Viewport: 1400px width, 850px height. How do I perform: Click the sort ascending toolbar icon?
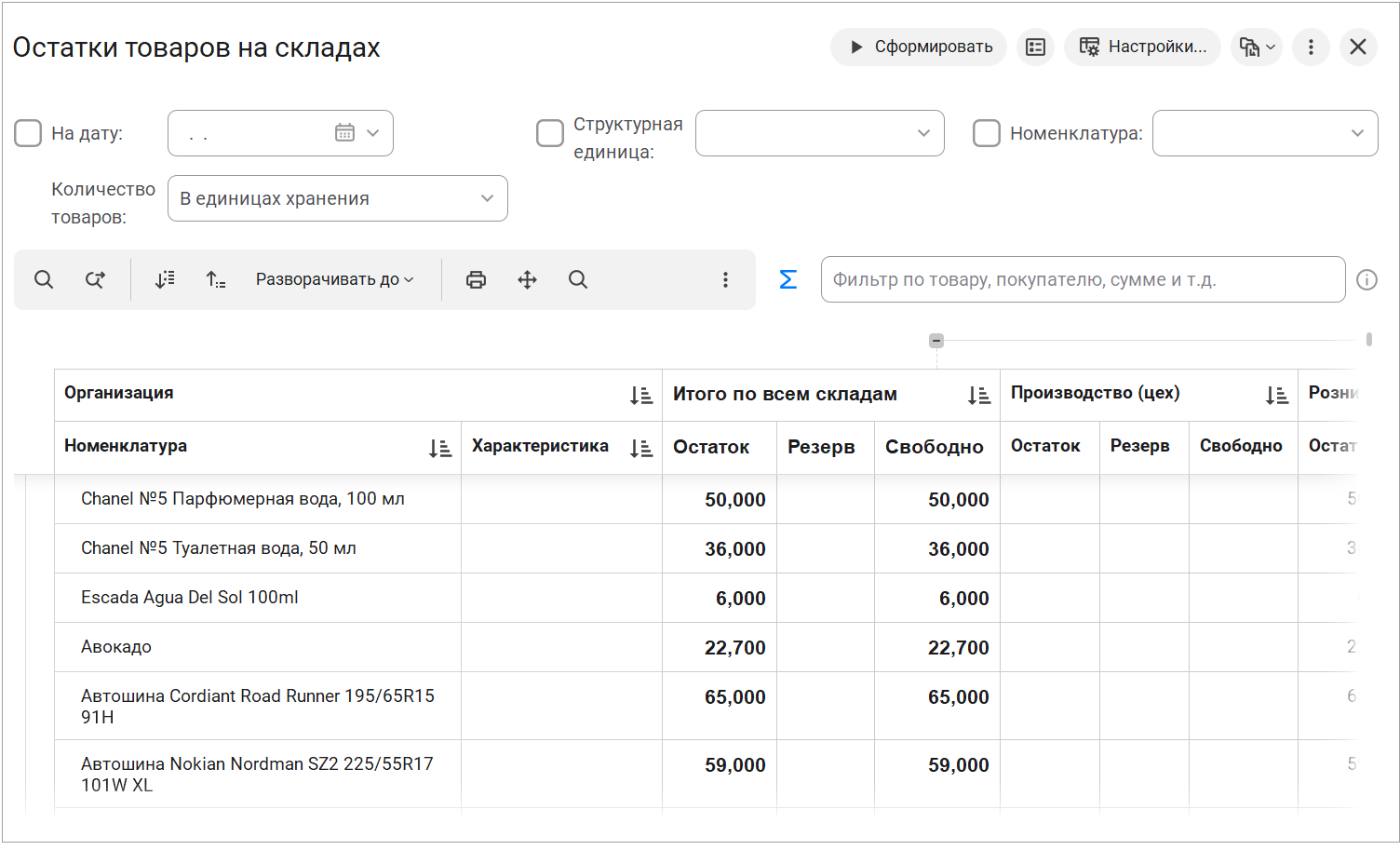coord(215,279)
